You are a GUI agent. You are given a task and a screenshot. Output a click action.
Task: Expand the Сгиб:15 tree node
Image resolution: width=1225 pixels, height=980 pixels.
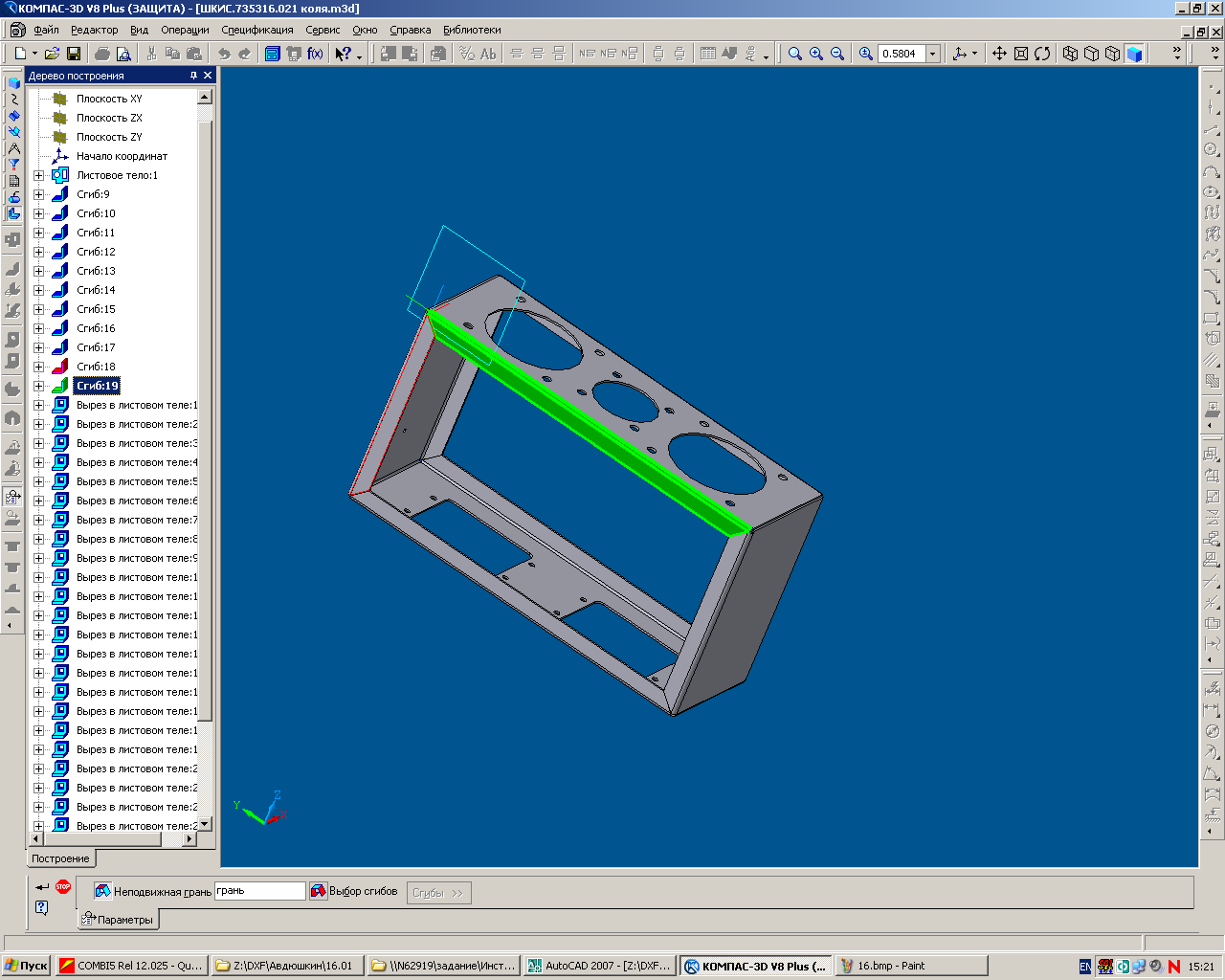pyautogui.click(x=38, y=309)
